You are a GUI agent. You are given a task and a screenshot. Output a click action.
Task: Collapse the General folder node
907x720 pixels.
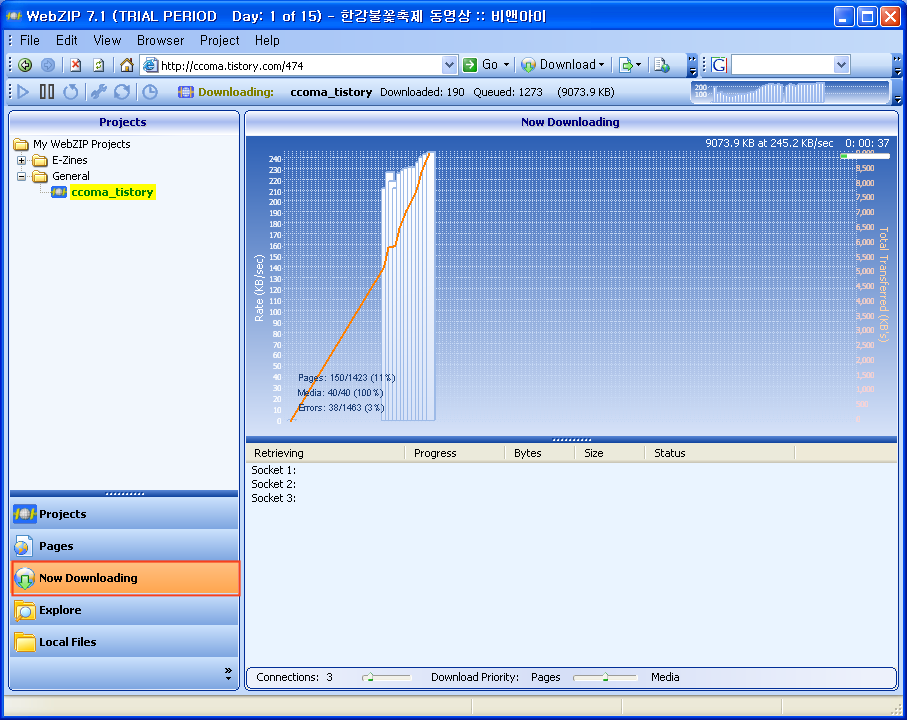click(x=21, y=176)
